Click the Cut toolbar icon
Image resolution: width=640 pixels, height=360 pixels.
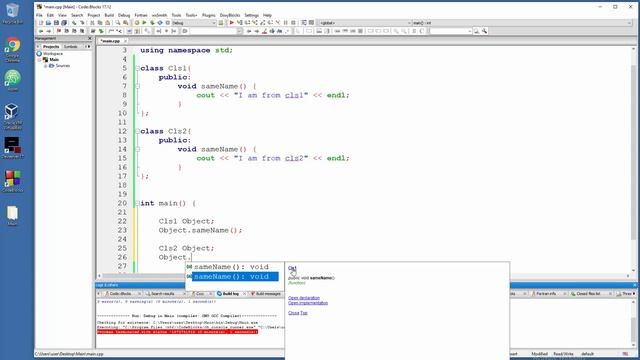(92, 23)
